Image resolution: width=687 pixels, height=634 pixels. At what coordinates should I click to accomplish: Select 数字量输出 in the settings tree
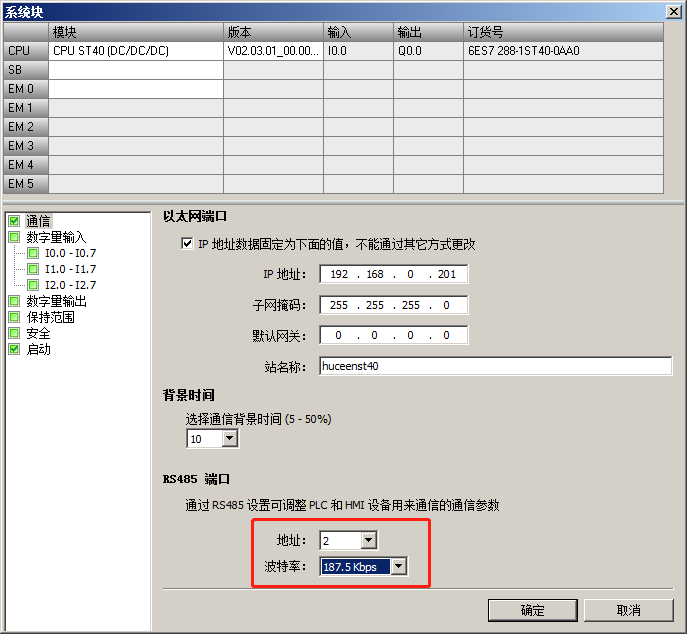[56, 301]
